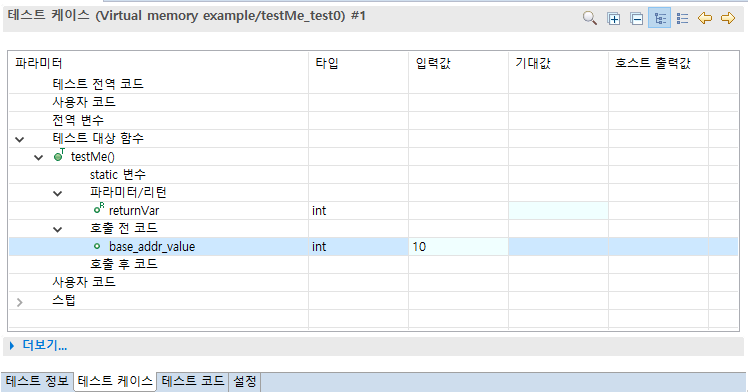The width and height of the screenshot is (748, 392).
Task: Click the magnifier search icon
Action: (590, 19)
